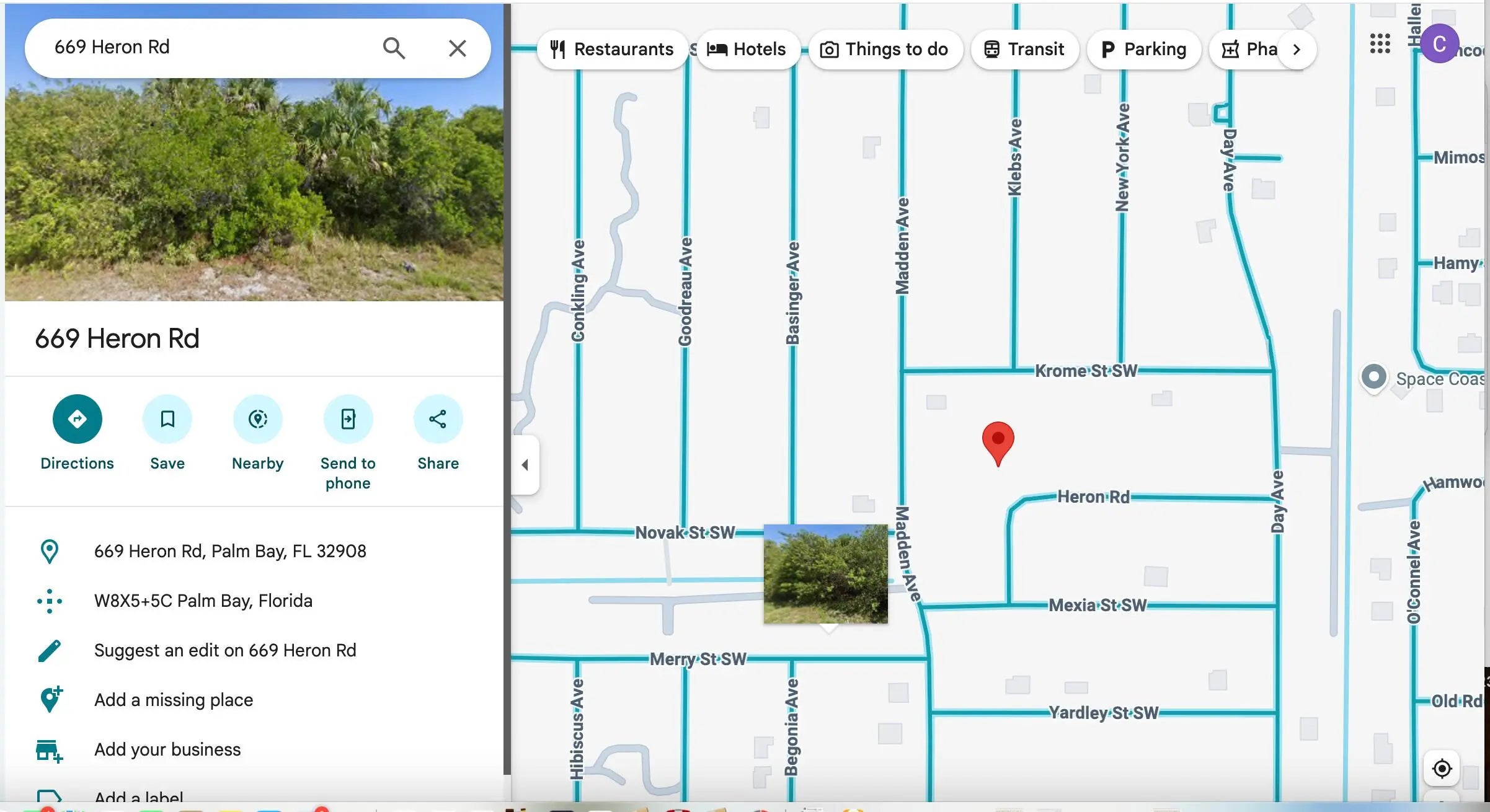Open Street View thumbnail on map
Viewport: 1490px width, 812px height.
tap(825, 574)
